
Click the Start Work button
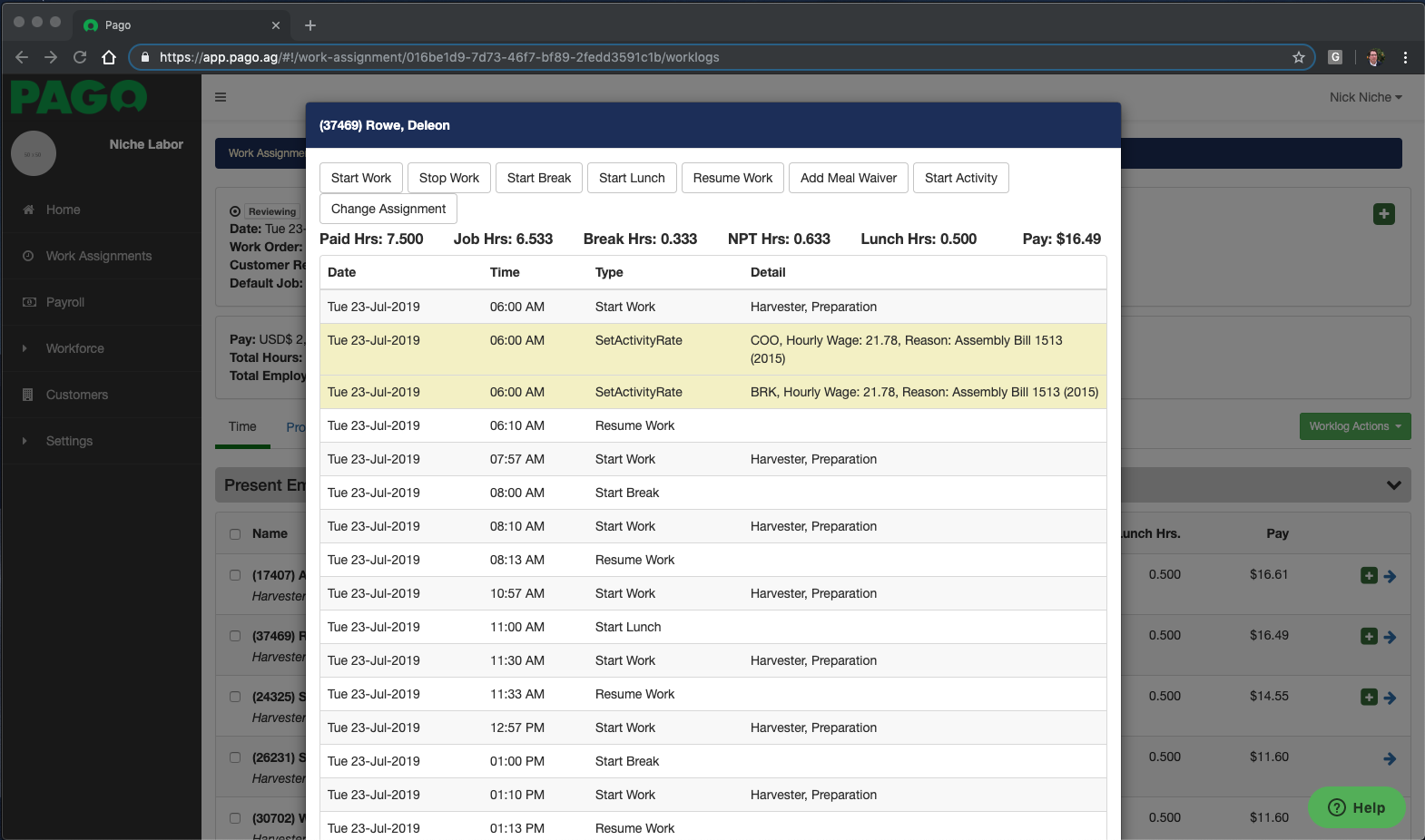(x=361, y=178)
